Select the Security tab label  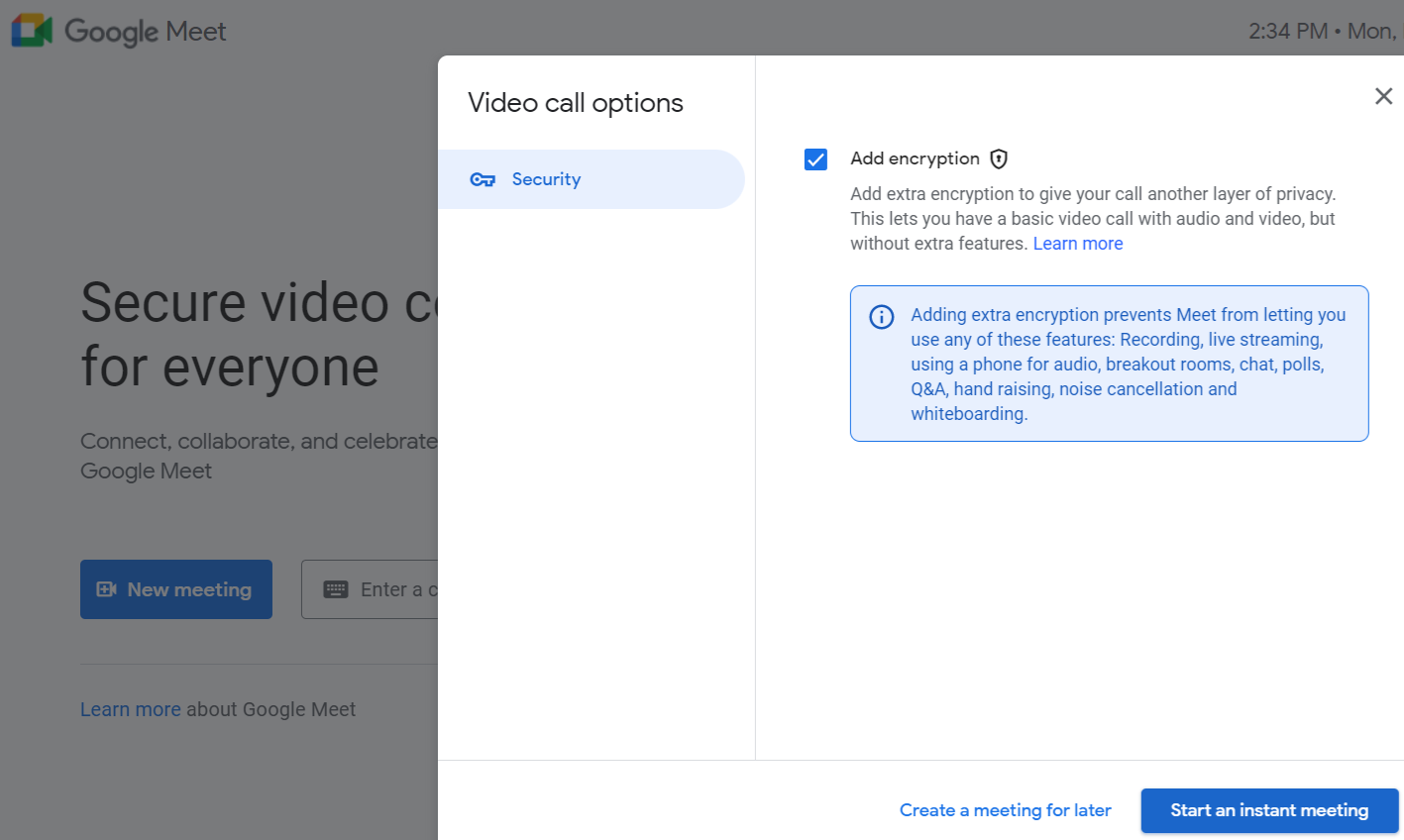point(546,179)
